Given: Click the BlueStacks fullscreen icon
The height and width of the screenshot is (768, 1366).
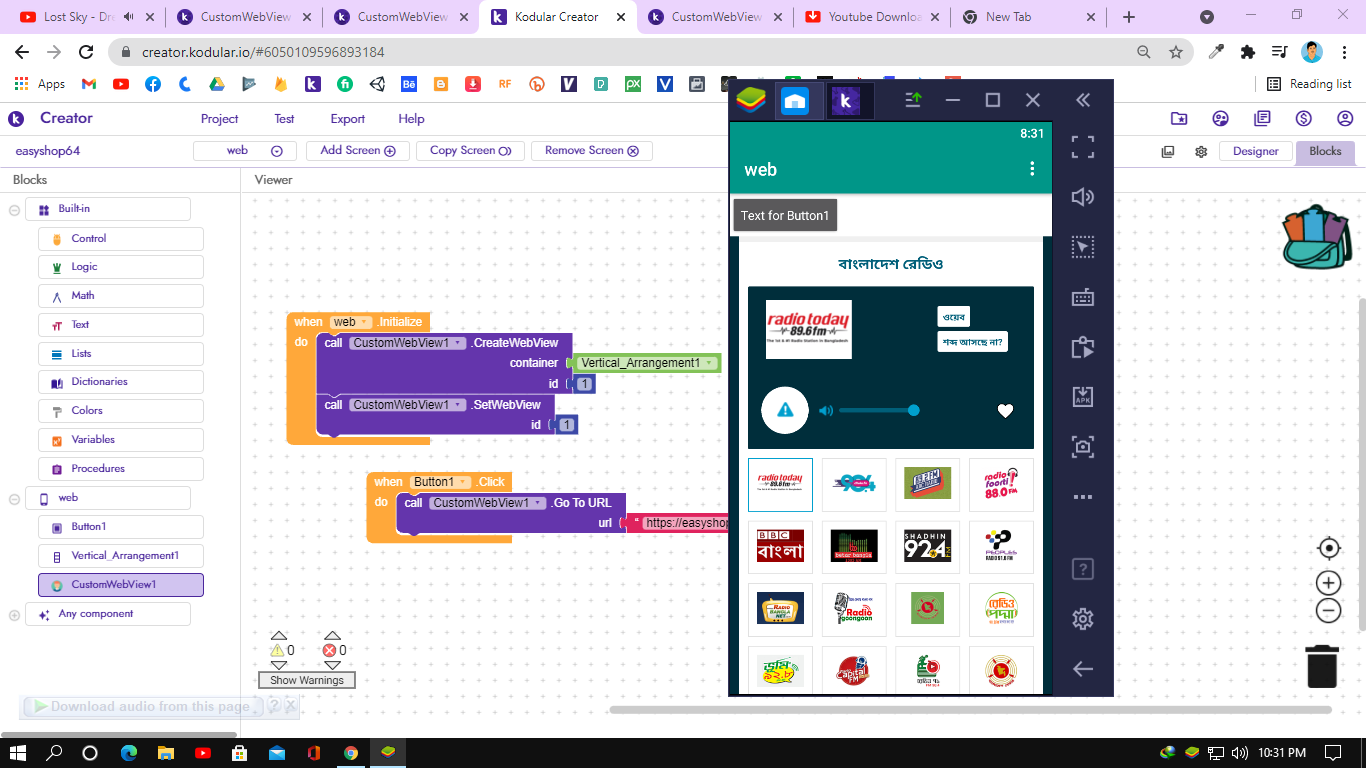Looking at the screenshot, I should [1082, 147].
